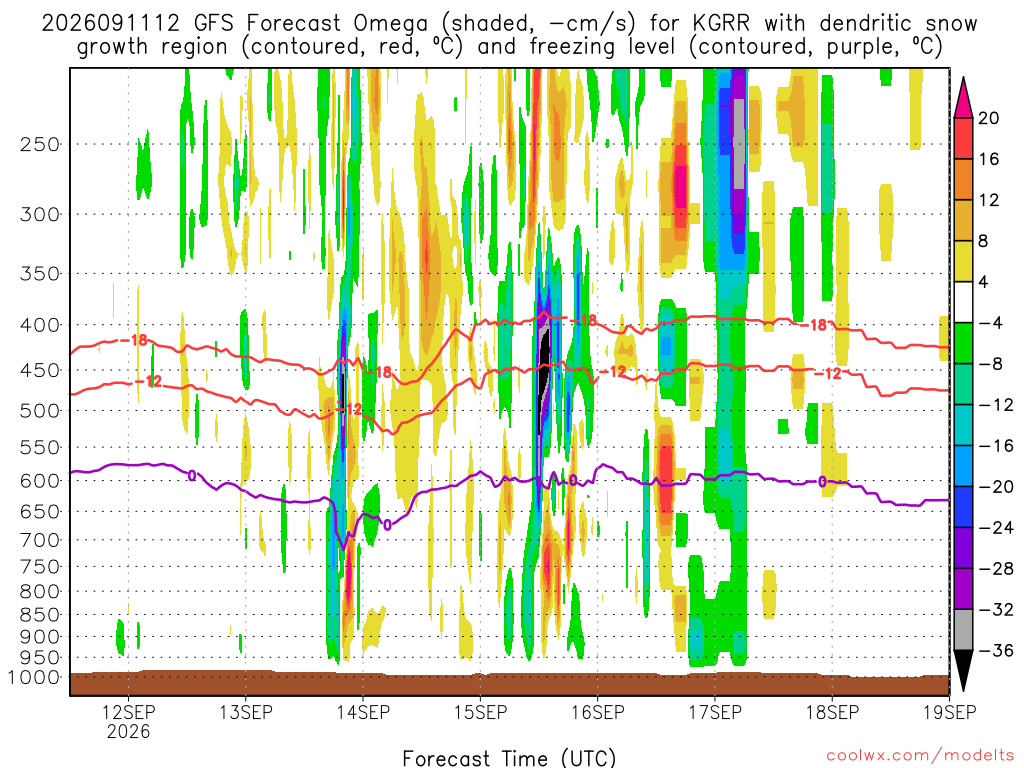Click the 250 pressure level label
This screenshot has width=1024, height=768.
(40, 144)
